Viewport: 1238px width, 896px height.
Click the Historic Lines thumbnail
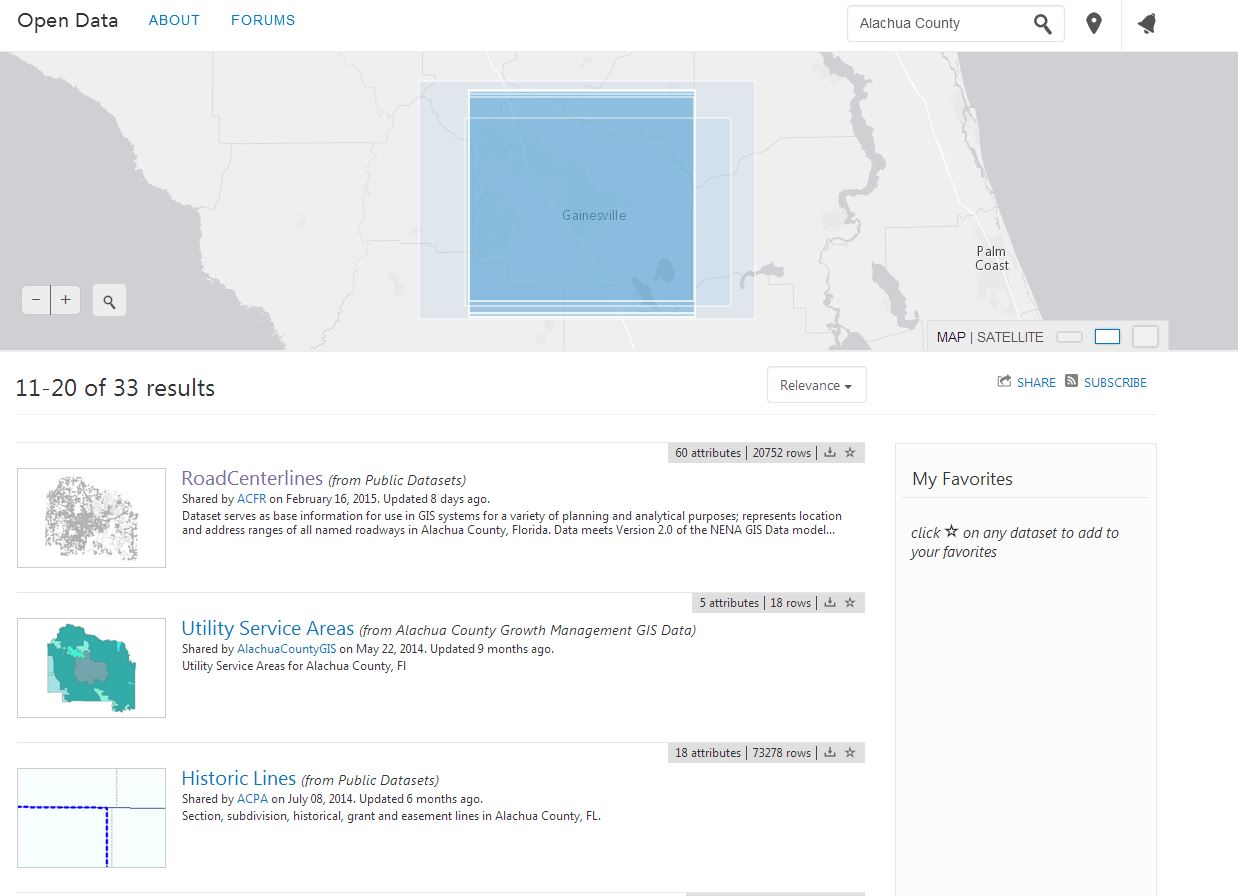[x=91, y=818]
